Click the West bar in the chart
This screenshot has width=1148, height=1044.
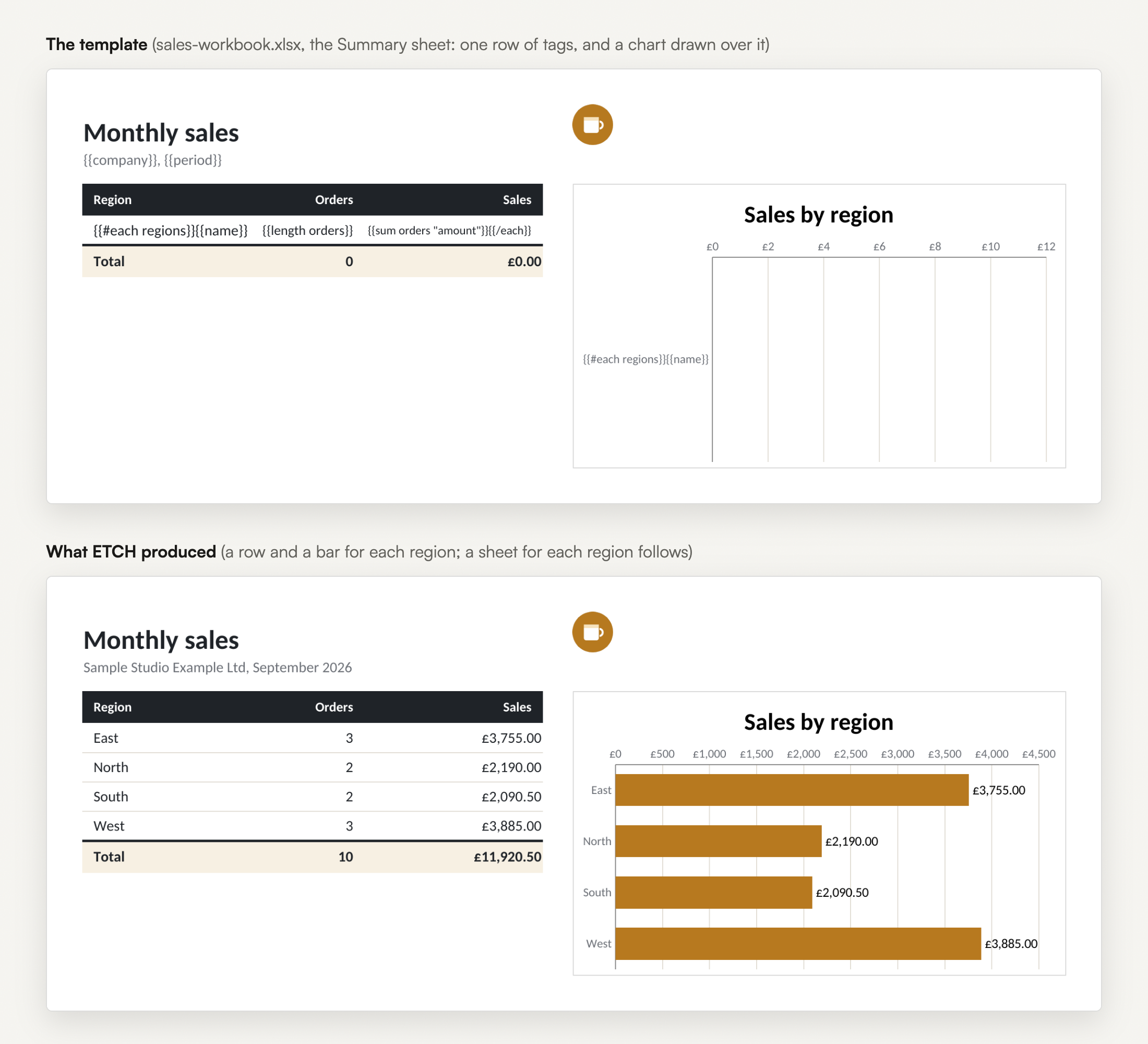point(798,944)
